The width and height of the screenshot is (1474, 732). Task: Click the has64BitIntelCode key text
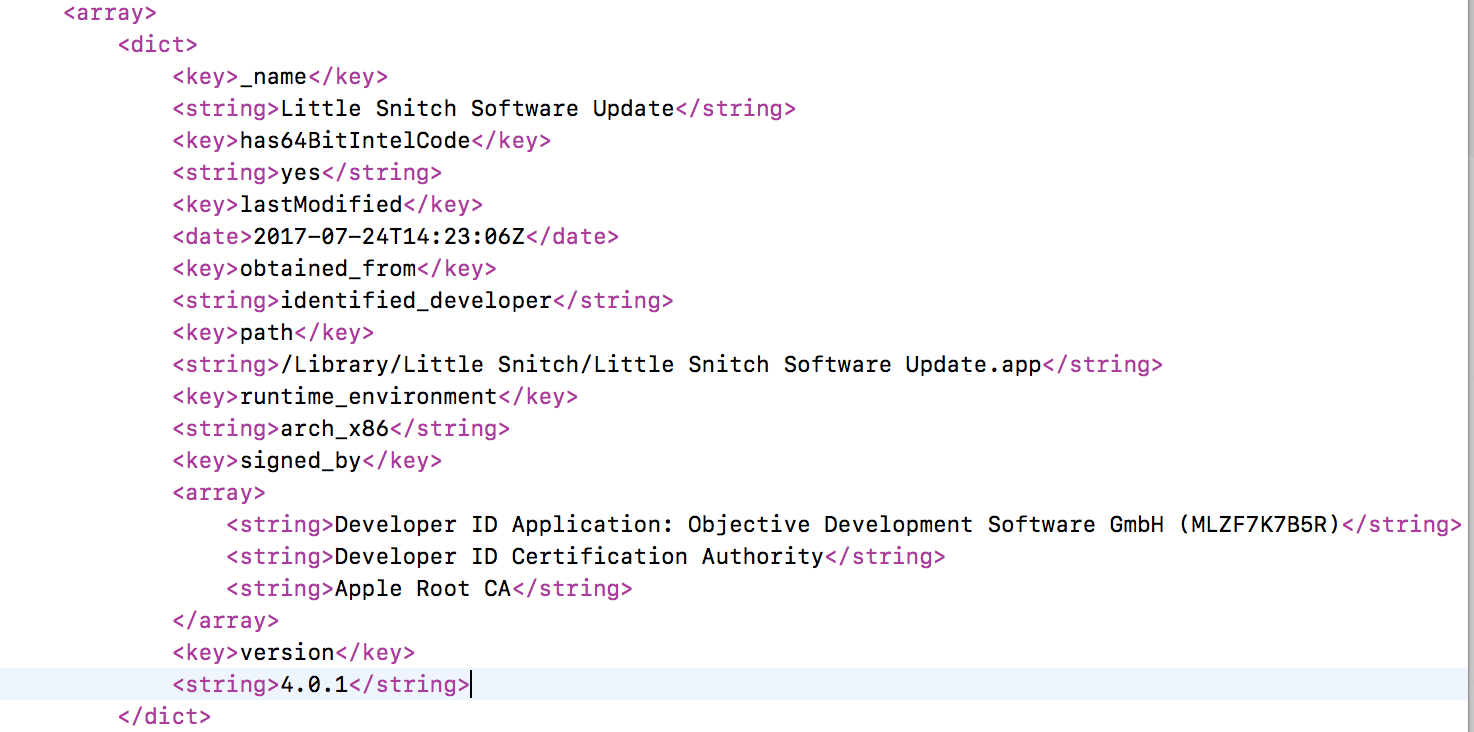355,141
